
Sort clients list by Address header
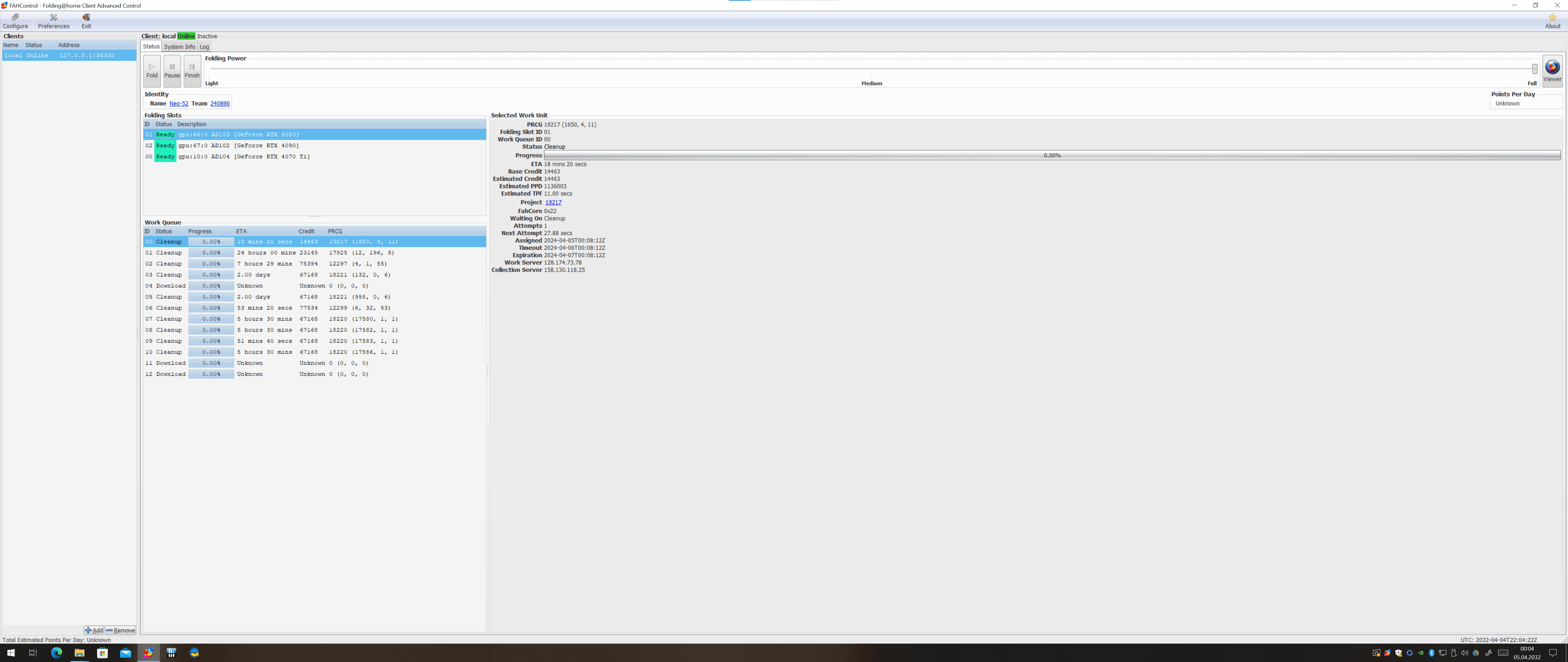pyautogui.click(x=96, y=45)
